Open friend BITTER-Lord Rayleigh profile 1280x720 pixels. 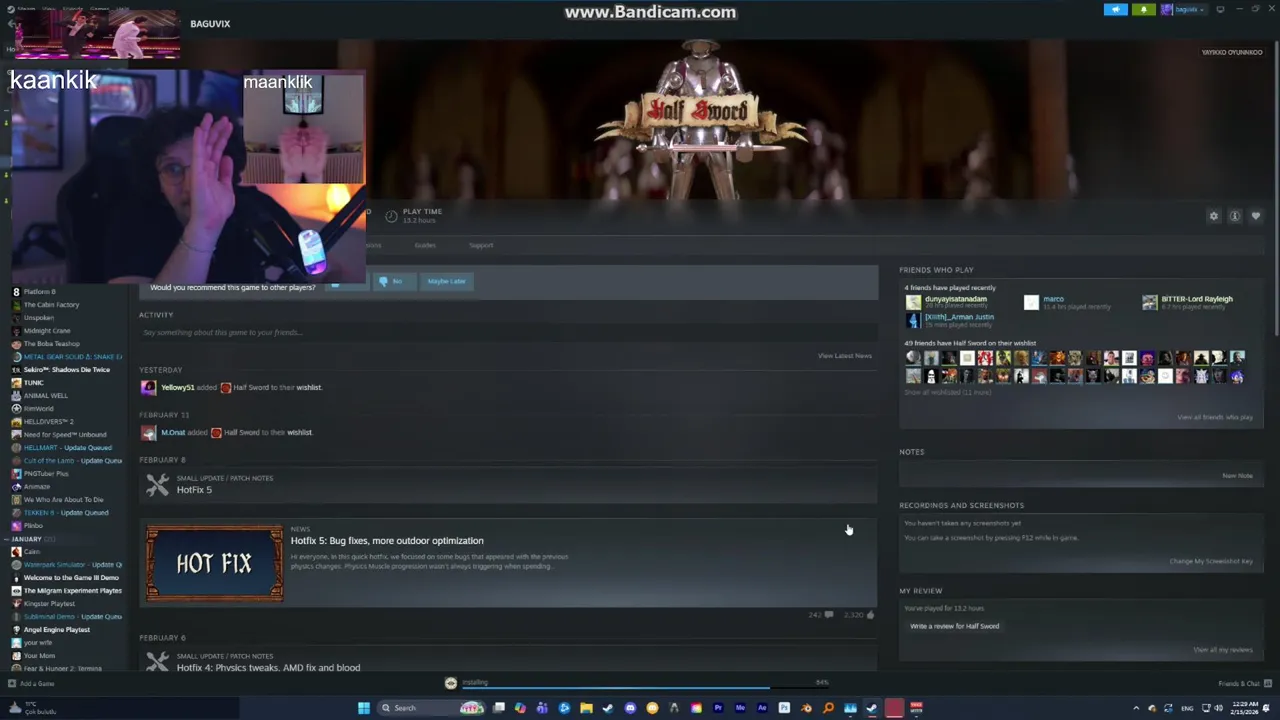[1196, 299]
